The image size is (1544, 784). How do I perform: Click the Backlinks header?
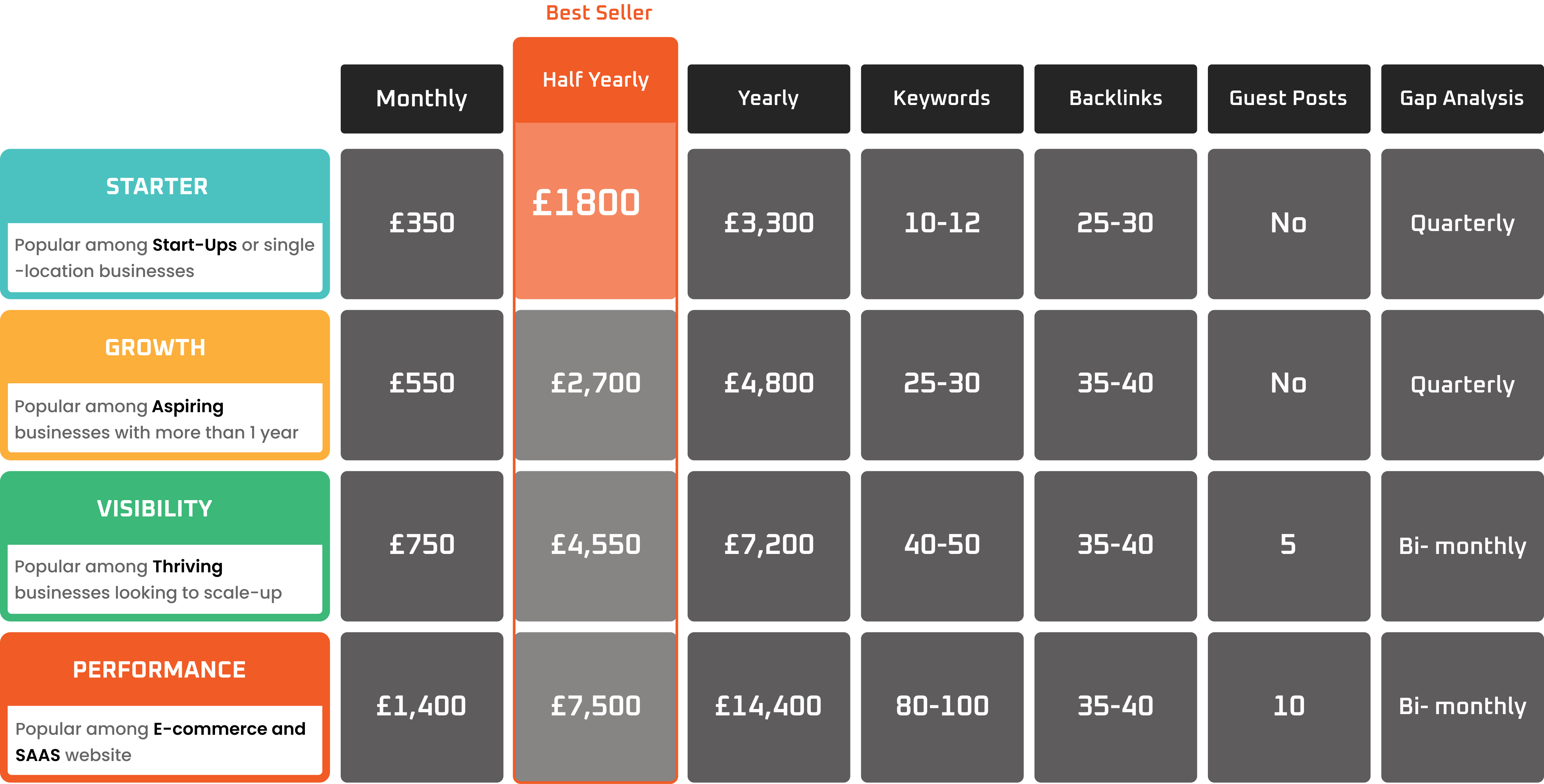tap(1115, 99)
